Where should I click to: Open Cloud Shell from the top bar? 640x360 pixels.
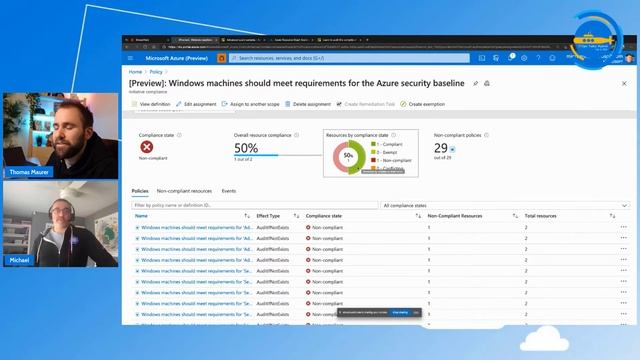[482, 58]
